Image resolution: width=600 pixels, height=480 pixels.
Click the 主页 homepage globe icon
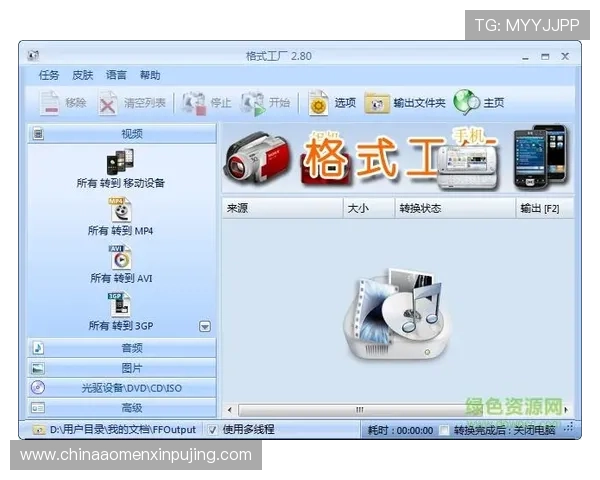point(466,102)
